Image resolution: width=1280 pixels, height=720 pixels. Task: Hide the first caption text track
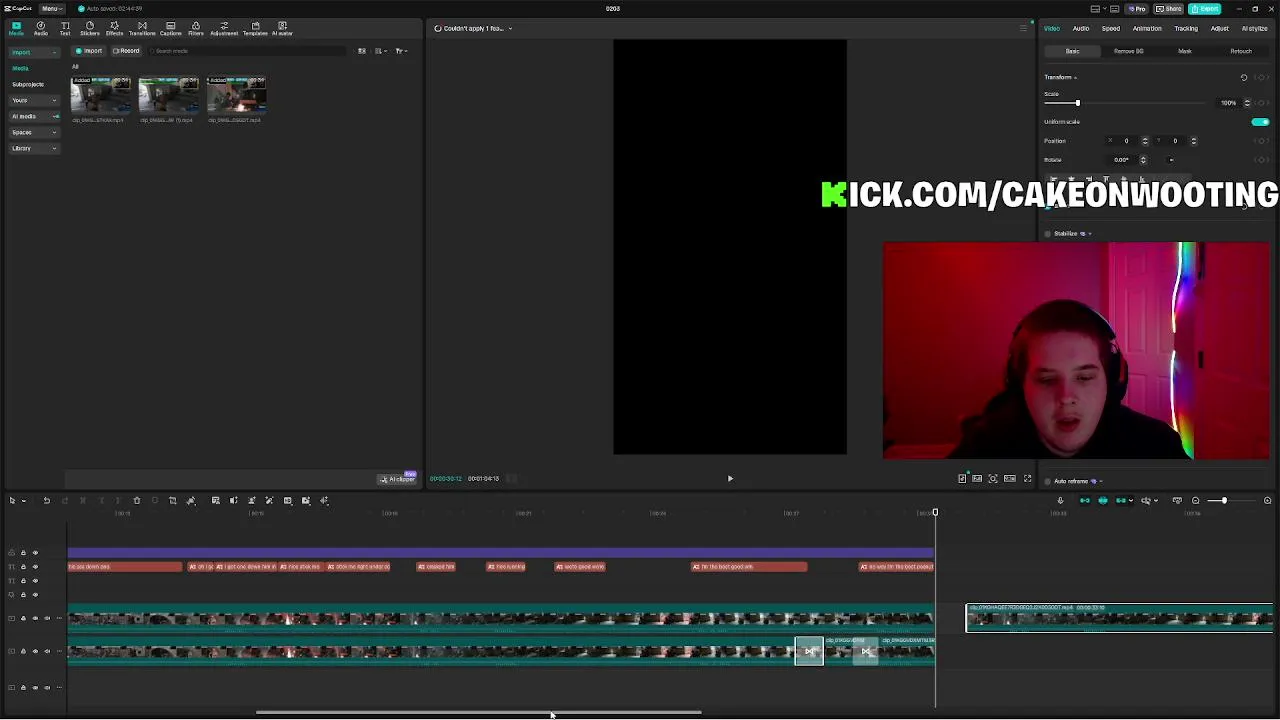point(35,567)
